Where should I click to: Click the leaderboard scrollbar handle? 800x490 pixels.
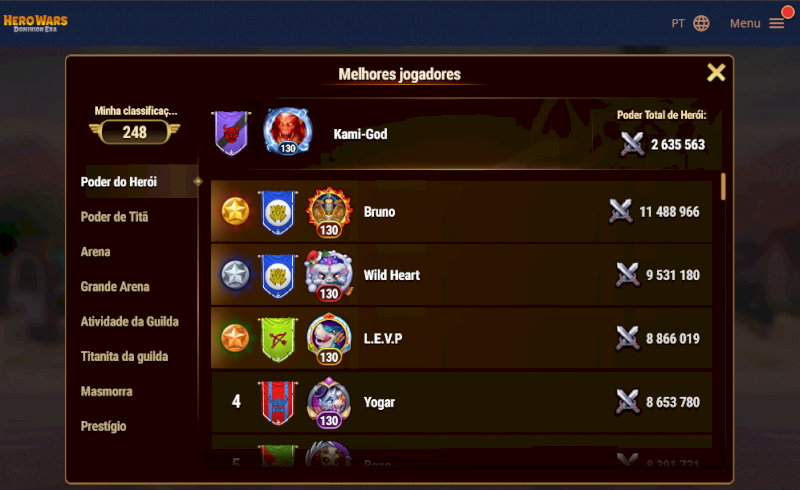pyautogui.click(x=723, y=187)
